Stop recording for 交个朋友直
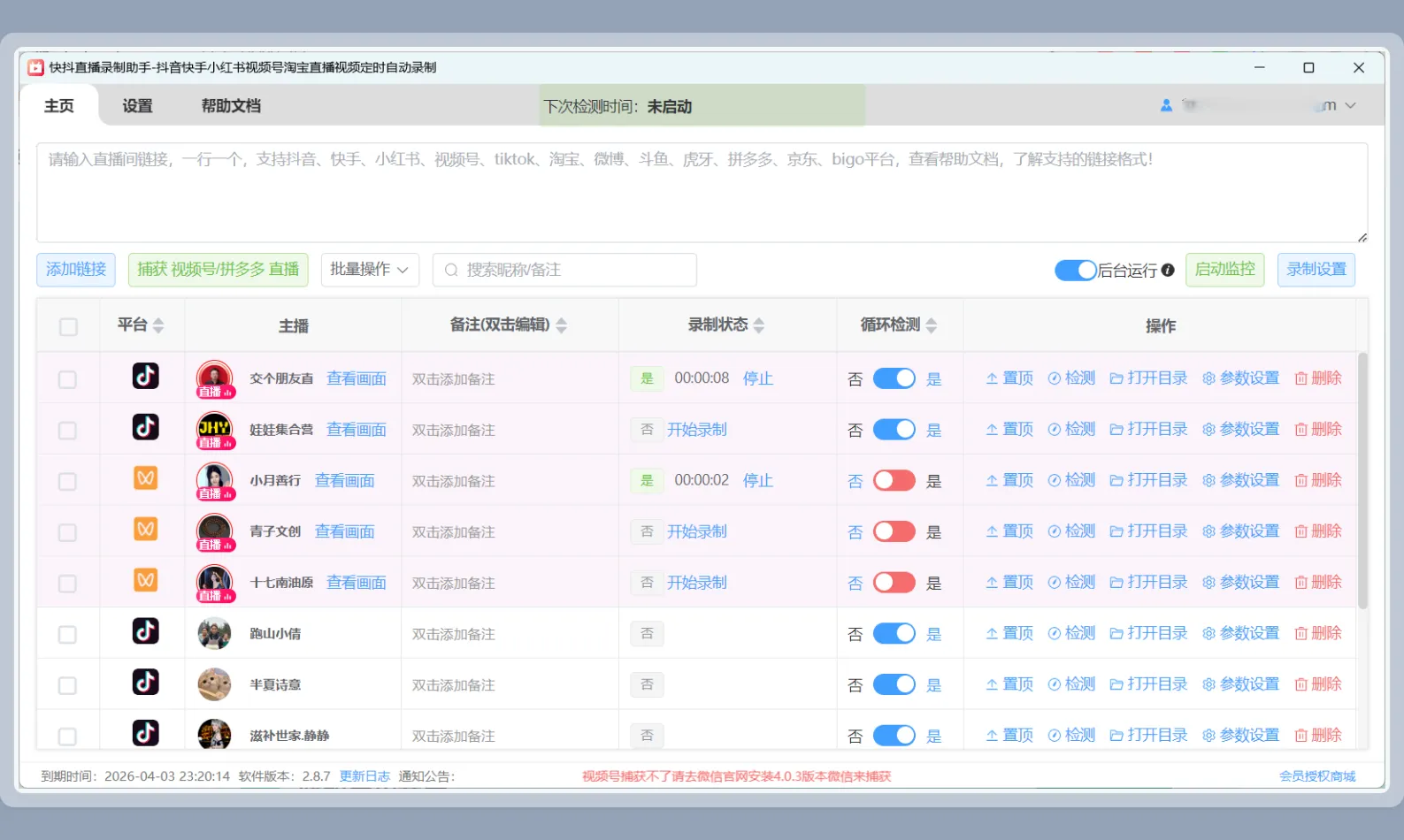 [758, 378]
